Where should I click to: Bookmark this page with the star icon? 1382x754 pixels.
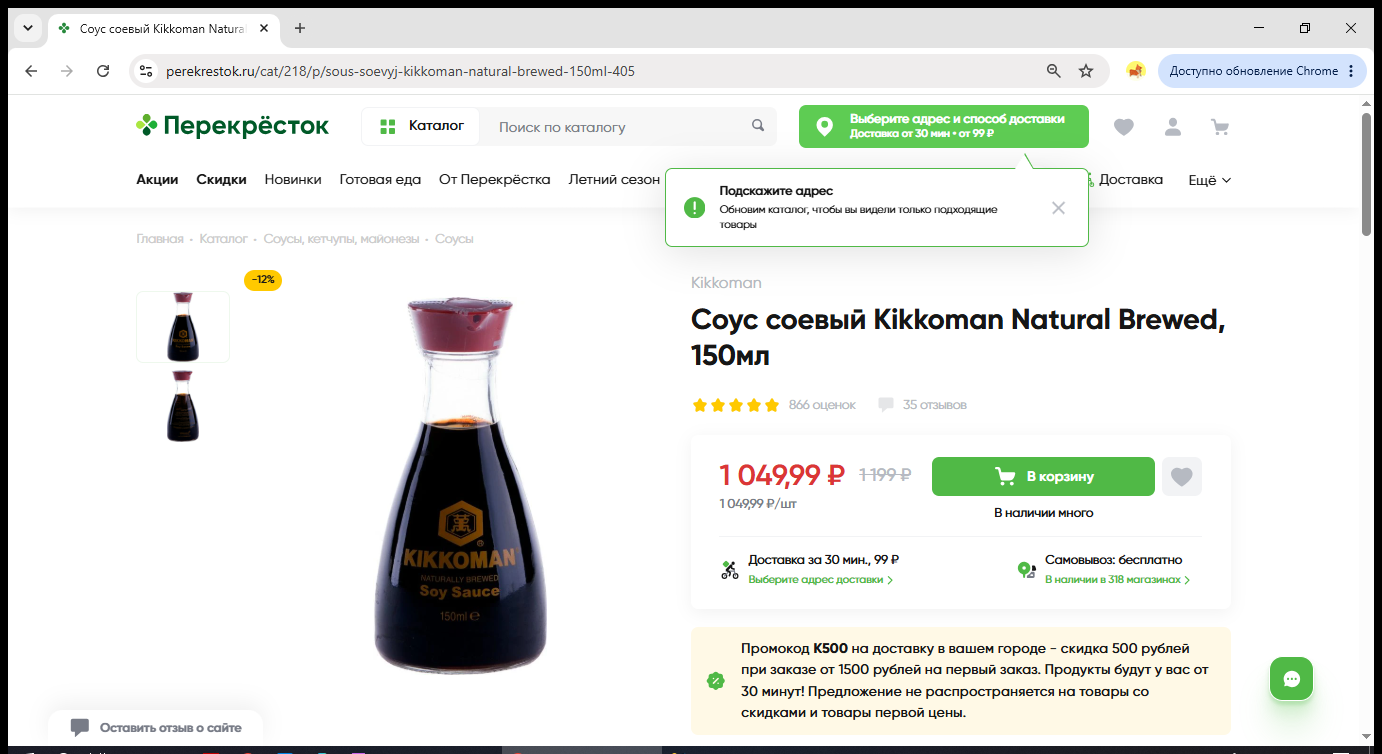coord(1086,71)
